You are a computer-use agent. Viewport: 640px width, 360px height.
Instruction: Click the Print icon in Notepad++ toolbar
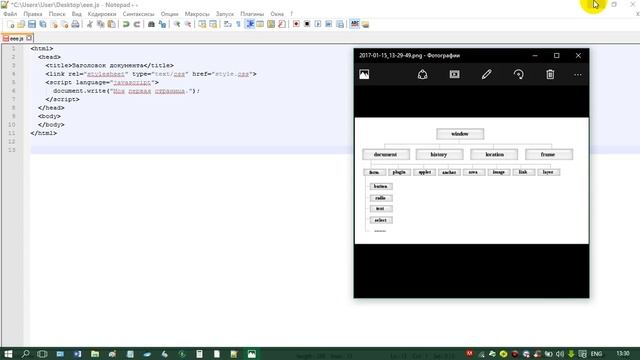point(76,24)
